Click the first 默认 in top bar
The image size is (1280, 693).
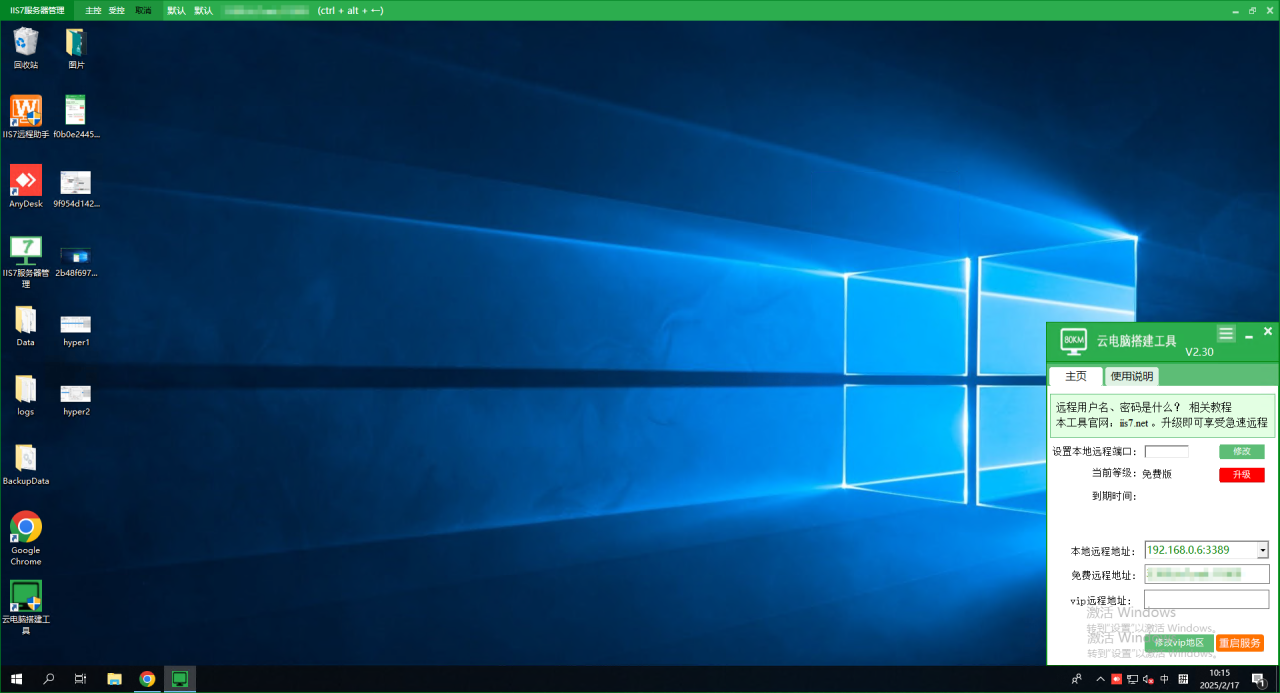point(176,10)
